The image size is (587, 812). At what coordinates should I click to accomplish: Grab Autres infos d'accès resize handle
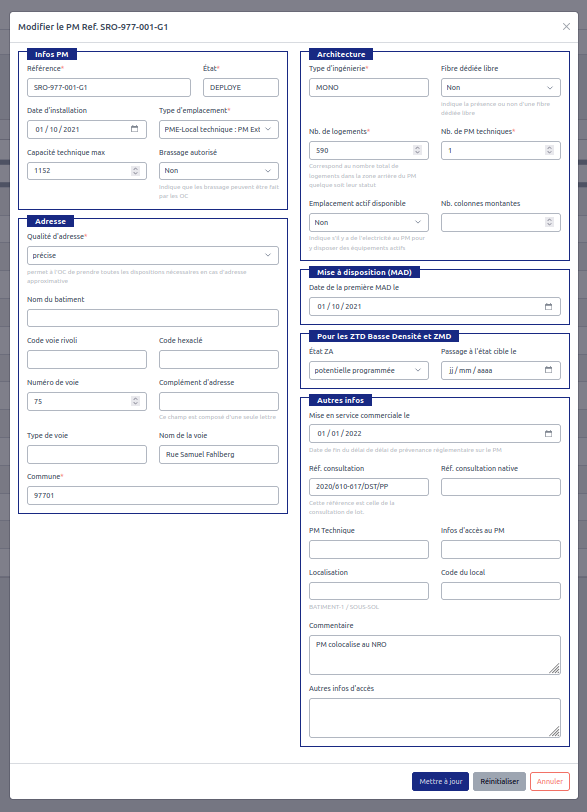tap(554, 732)
